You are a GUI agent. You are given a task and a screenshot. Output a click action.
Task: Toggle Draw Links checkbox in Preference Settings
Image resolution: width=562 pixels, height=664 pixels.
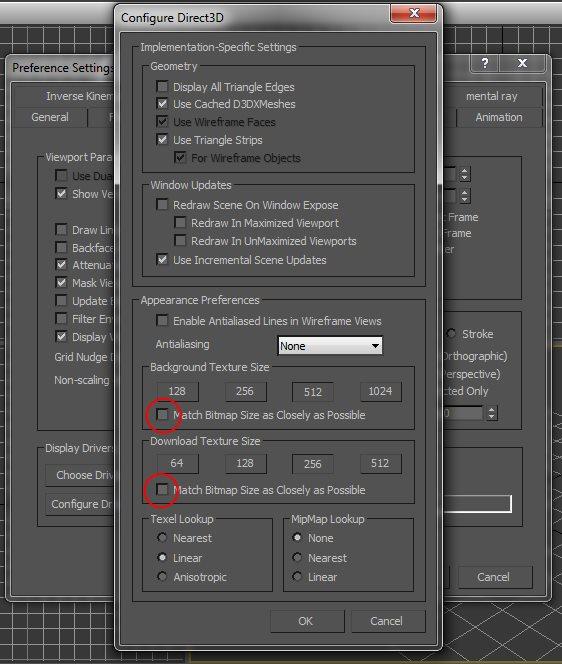tap(61, 230)
